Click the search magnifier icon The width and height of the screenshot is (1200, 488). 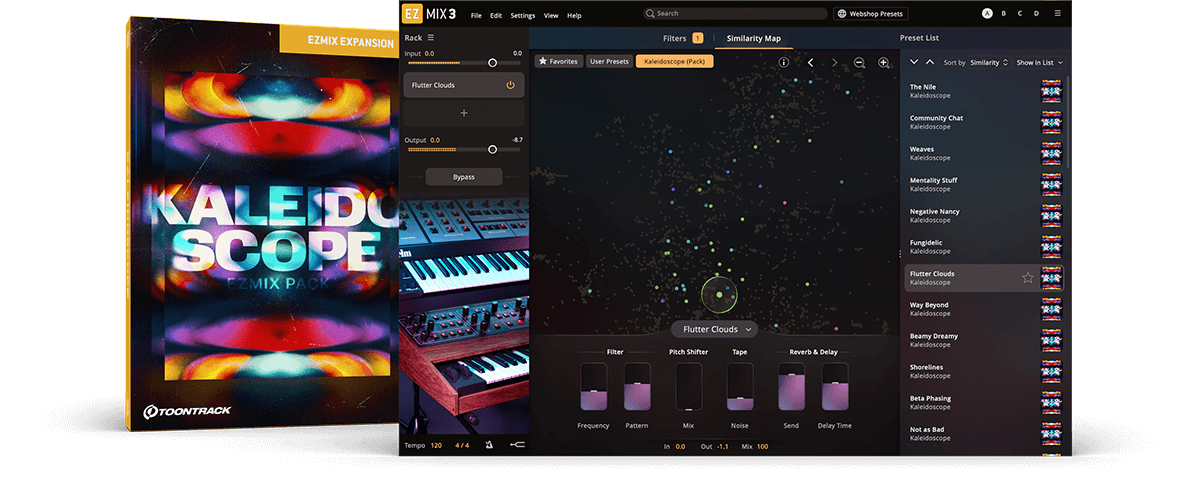click(651, 14)
